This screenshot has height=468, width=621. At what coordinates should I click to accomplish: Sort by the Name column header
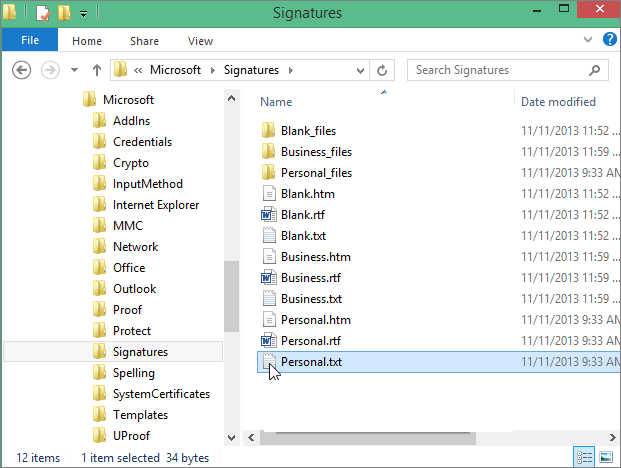coord(276,102)
